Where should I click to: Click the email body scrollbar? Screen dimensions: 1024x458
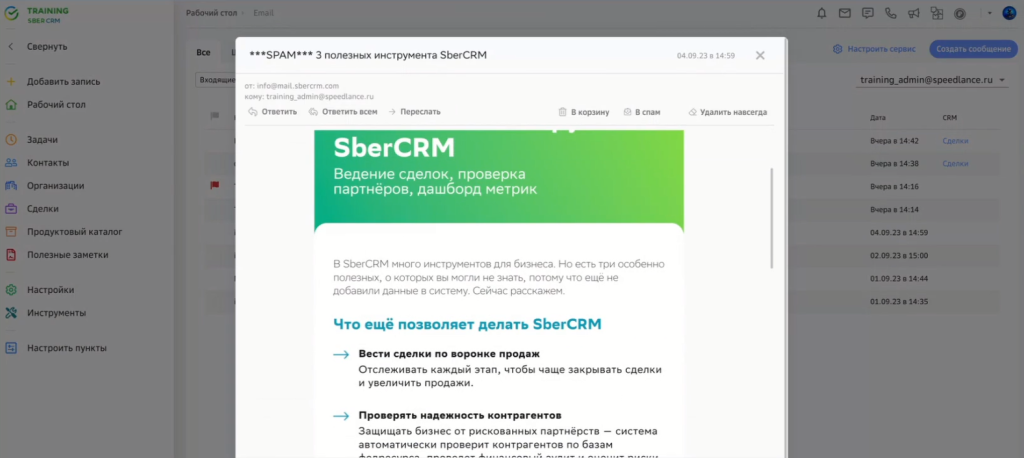(771, 218)
